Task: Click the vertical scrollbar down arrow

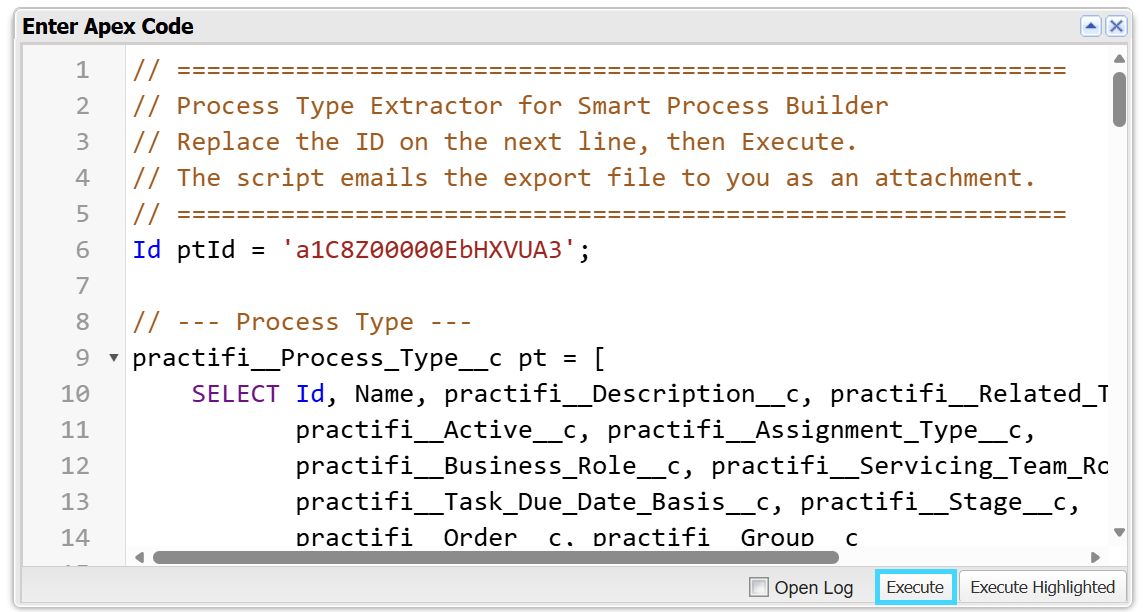Action: (x=1120, y=533)
